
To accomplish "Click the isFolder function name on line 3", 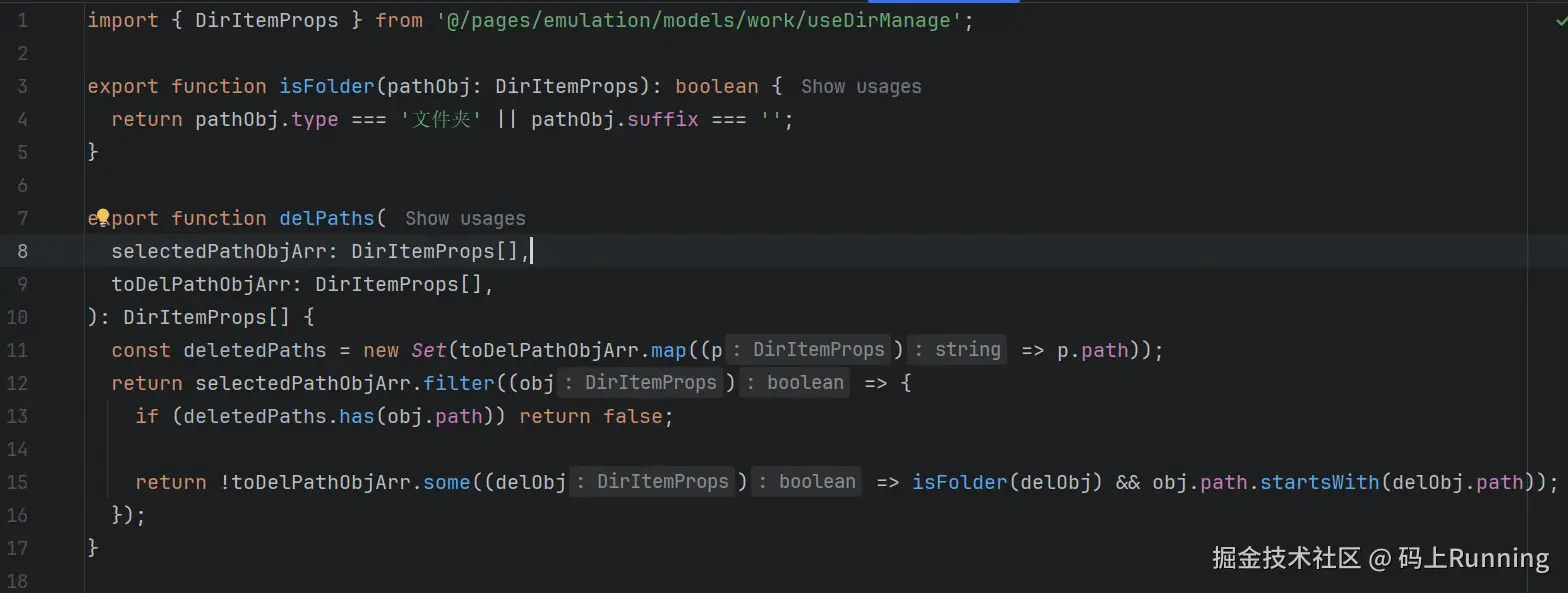I will (327, 86).
